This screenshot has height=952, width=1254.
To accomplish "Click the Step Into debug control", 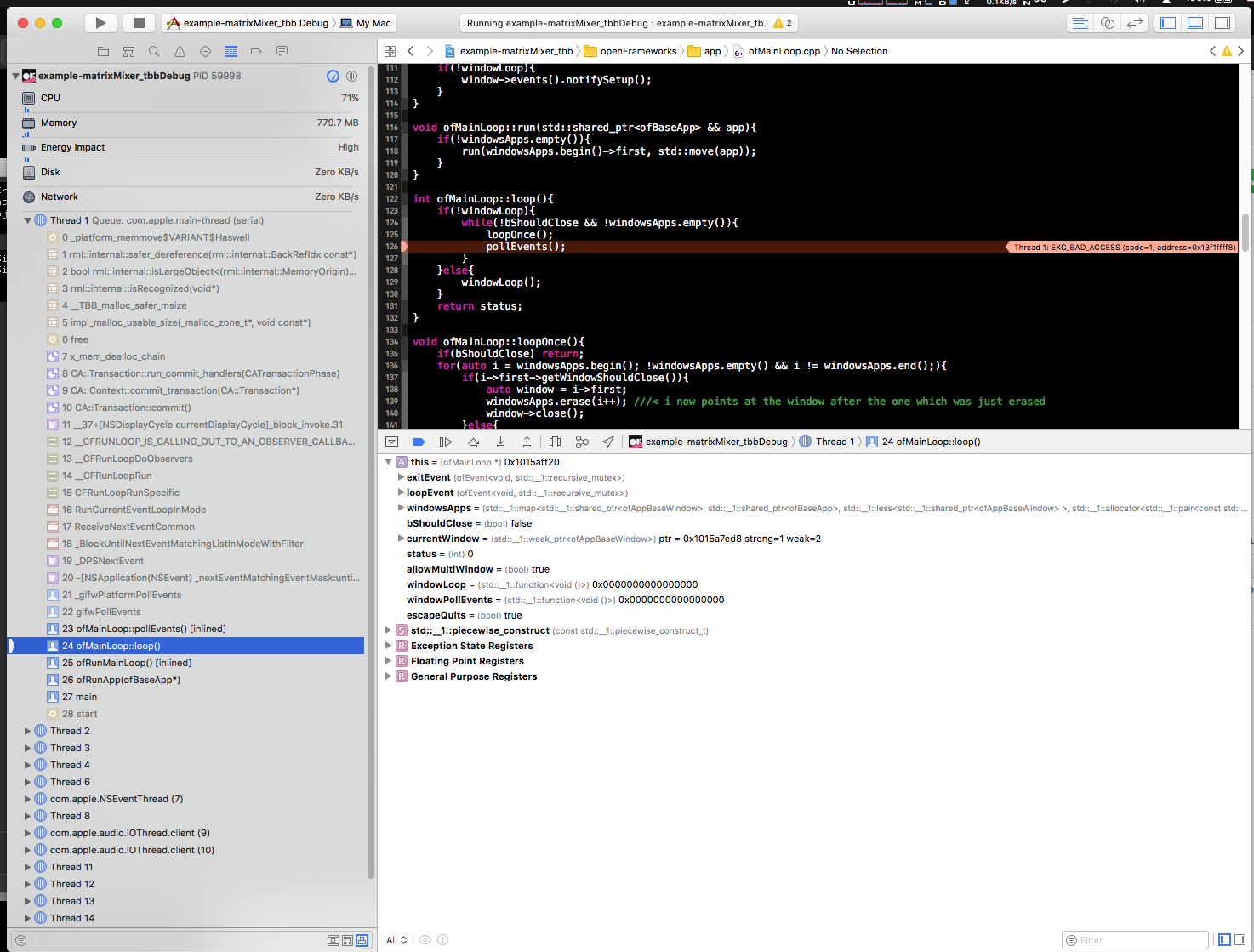I will (x=500, y=442).
